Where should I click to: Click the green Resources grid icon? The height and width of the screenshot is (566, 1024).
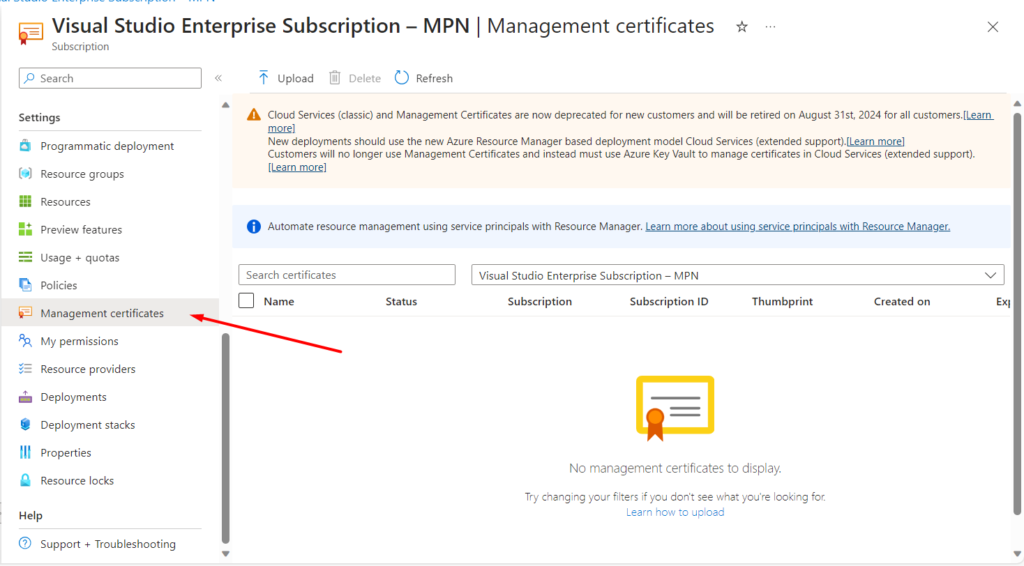pyautogui.click(x=25, y=202)
